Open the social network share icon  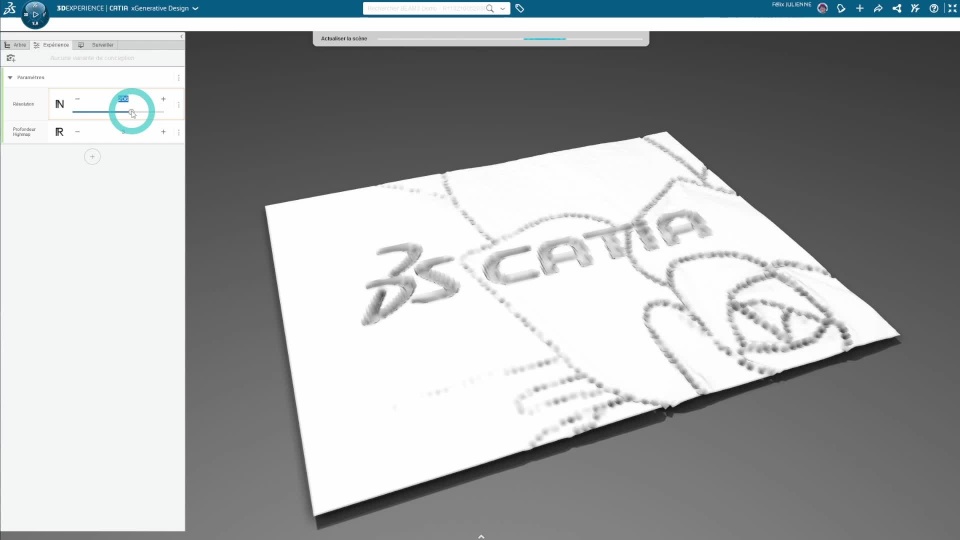tap(896, 9)
